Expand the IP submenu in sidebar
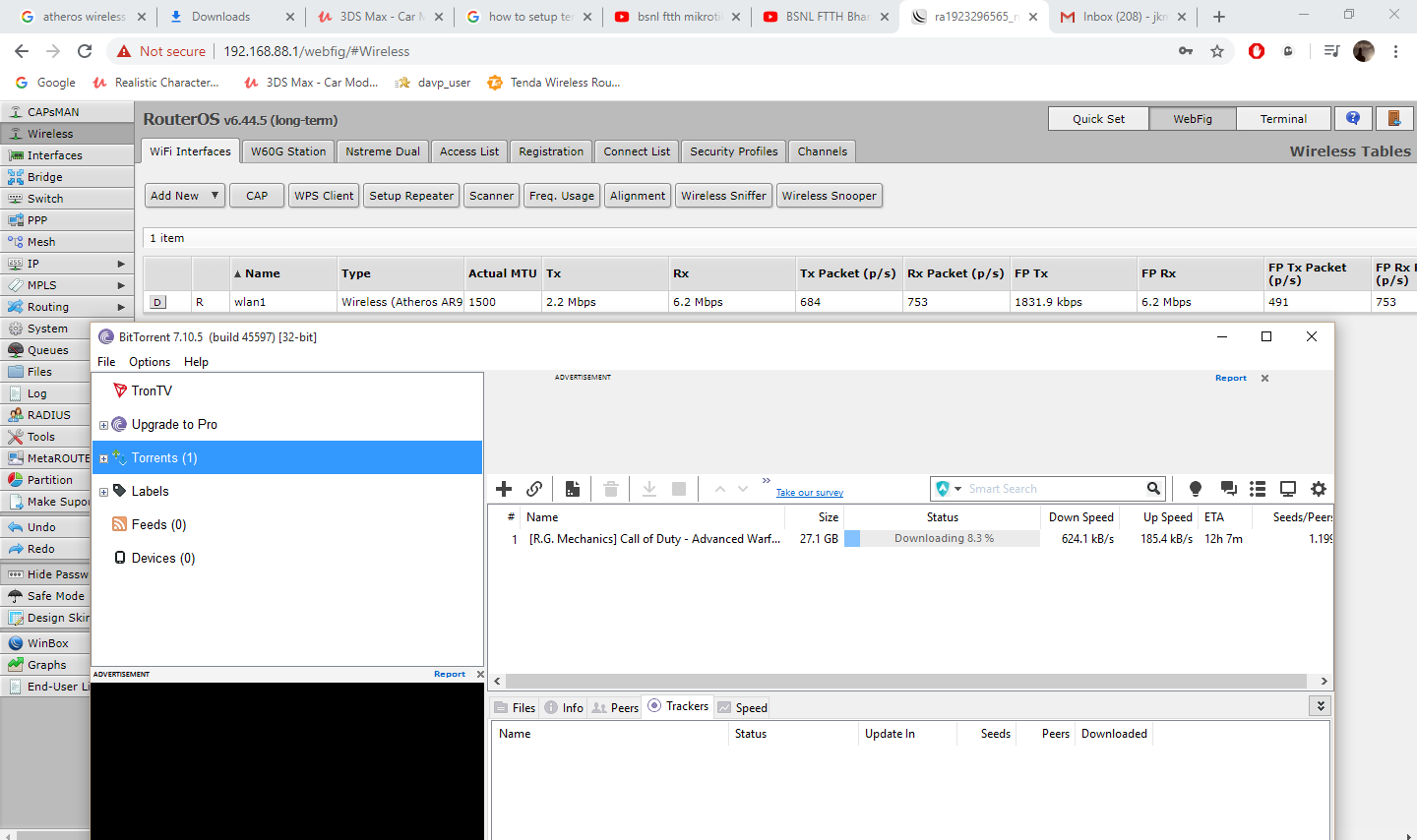Viewport: 1417px width, 840px height. pos(121,264)
